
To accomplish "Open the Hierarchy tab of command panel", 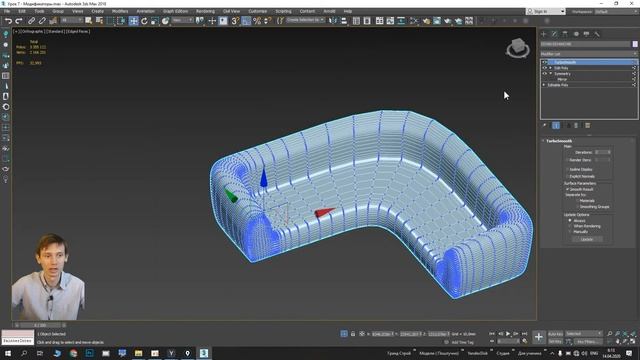I will (565, 34).
